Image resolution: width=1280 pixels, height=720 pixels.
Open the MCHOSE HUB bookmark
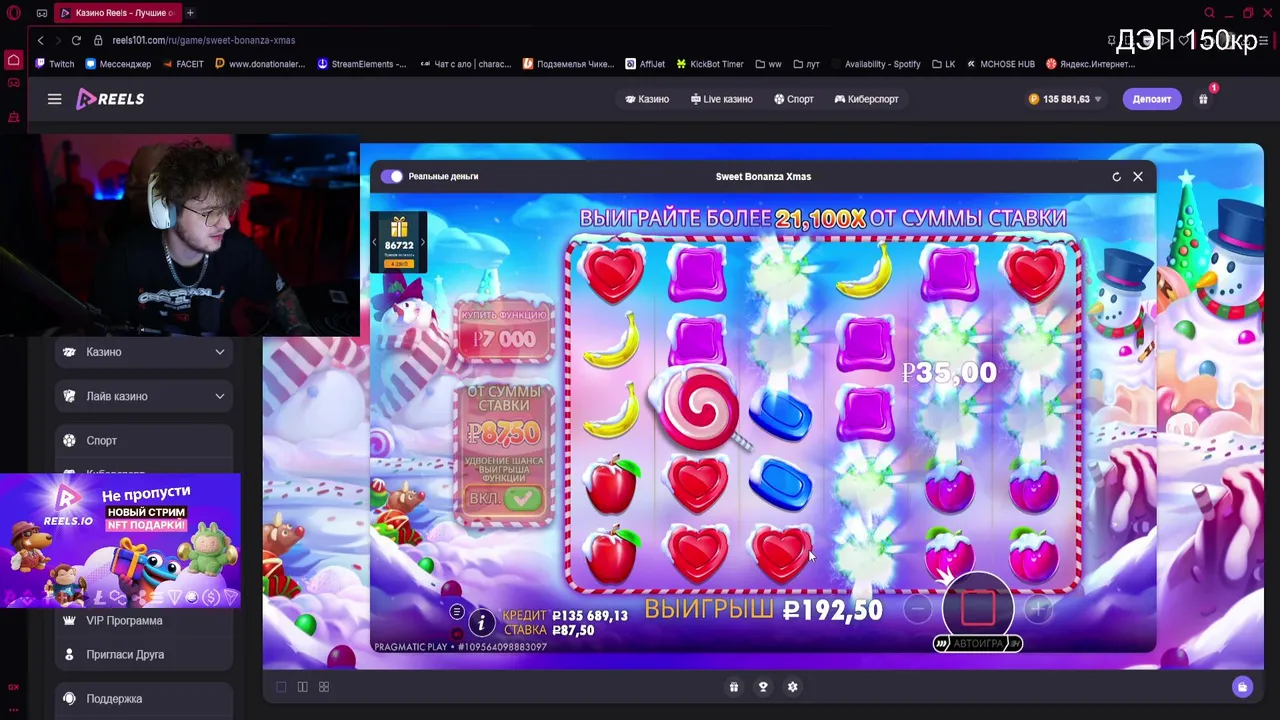coord(1001,64)
